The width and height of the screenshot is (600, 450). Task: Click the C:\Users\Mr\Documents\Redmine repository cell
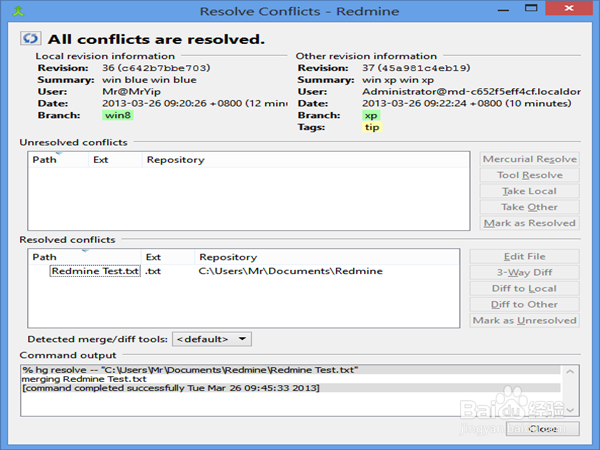pos(290,271)
